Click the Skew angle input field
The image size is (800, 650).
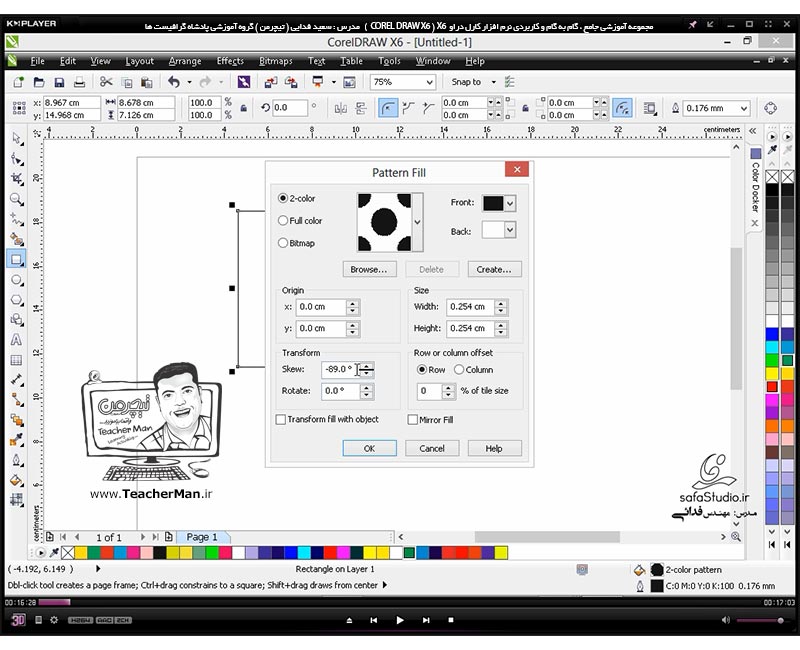340,369
